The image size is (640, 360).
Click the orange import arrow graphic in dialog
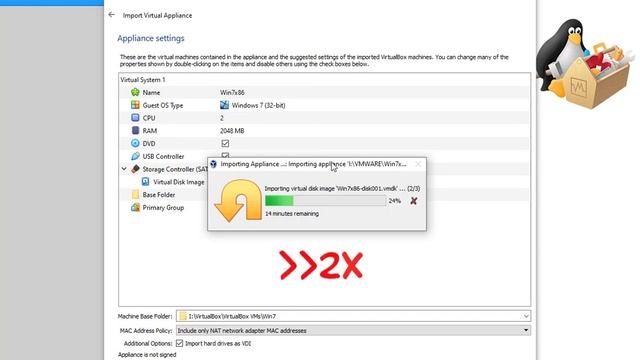(238, 200)
